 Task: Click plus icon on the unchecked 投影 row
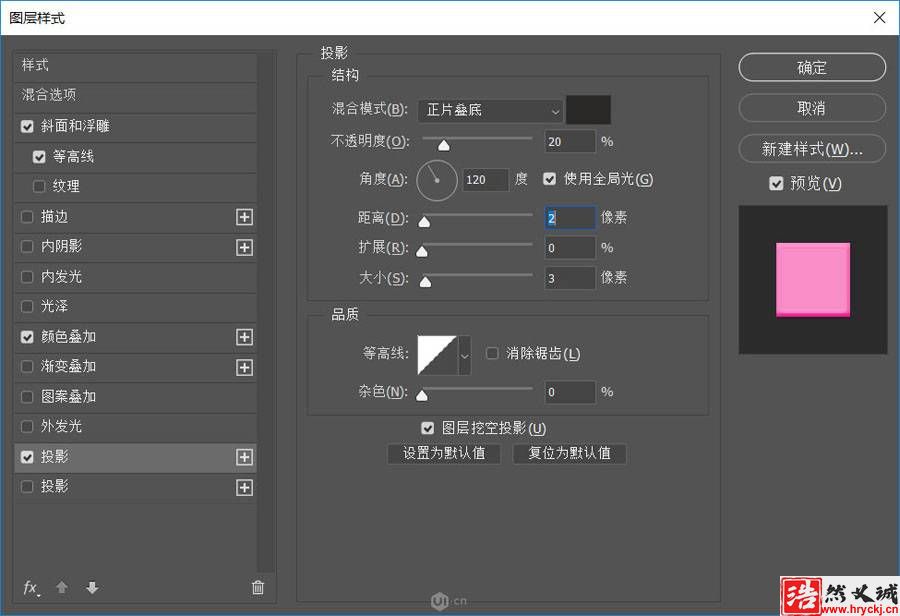(245, 487)
